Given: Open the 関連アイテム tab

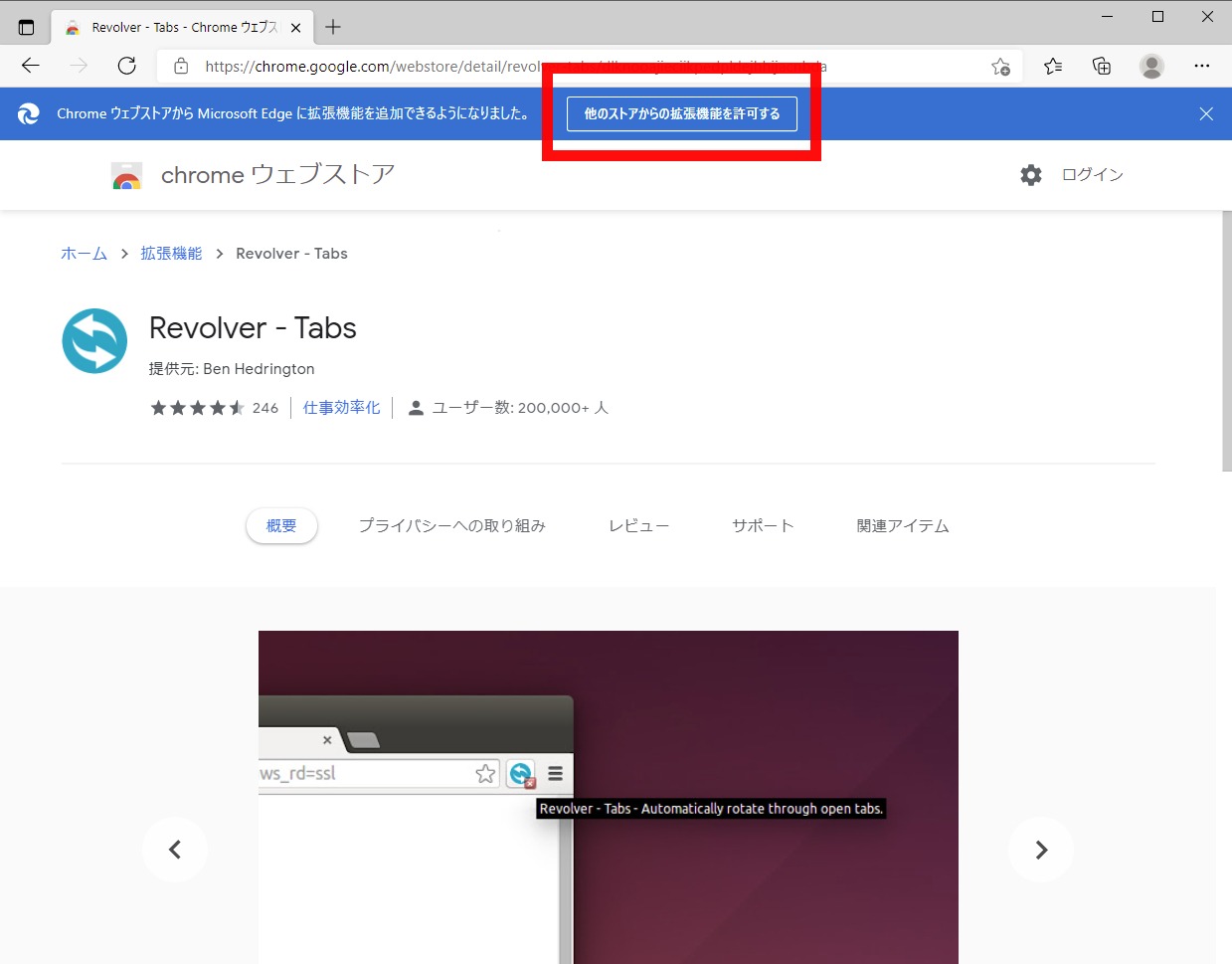Looking at the screenshot, I should click(902, 526).
